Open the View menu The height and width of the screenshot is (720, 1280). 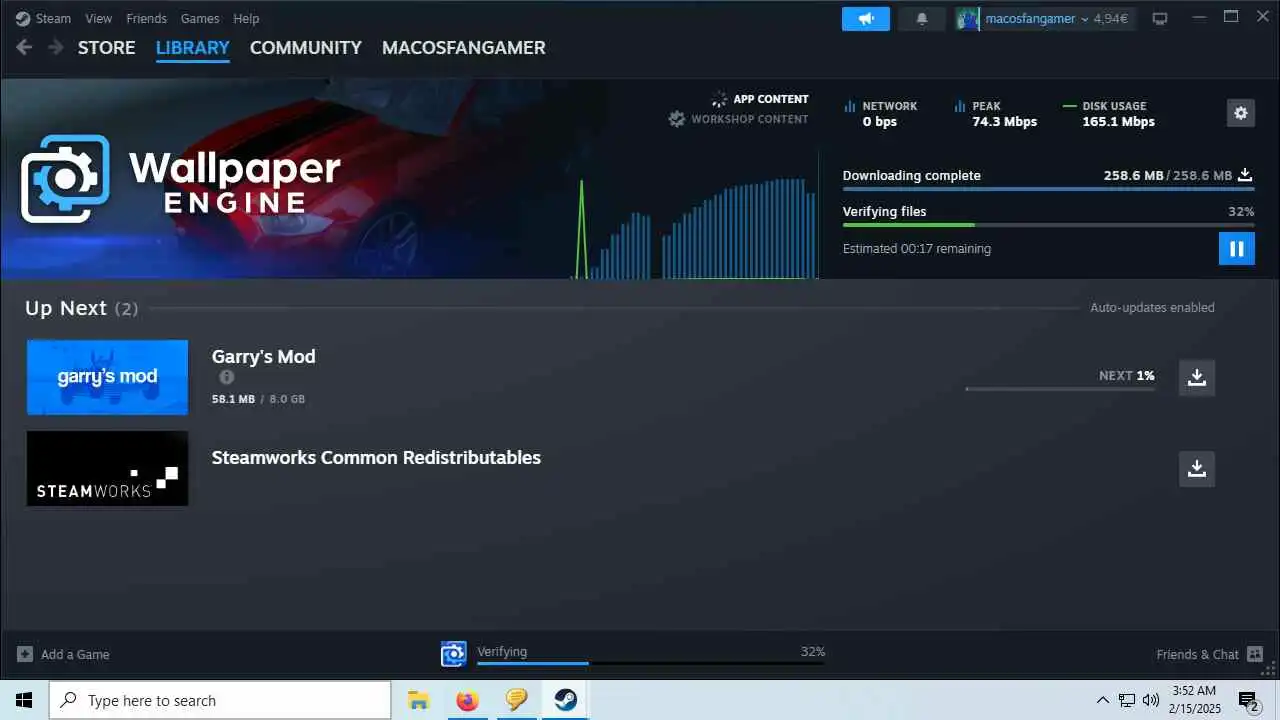tap(99, 18)
